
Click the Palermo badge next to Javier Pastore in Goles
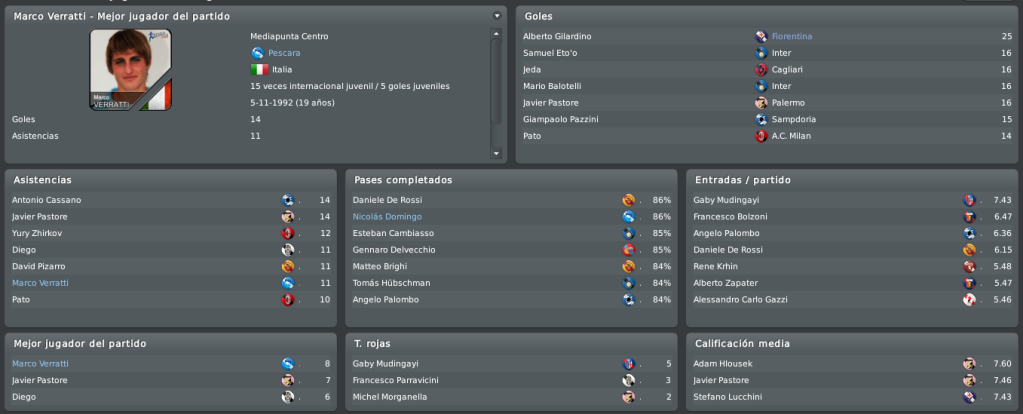761,103
